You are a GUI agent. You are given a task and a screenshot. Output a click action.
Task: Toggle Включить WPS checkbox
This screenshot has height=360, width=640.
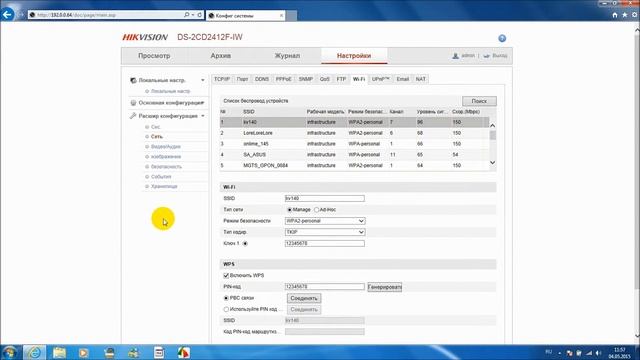226,276
